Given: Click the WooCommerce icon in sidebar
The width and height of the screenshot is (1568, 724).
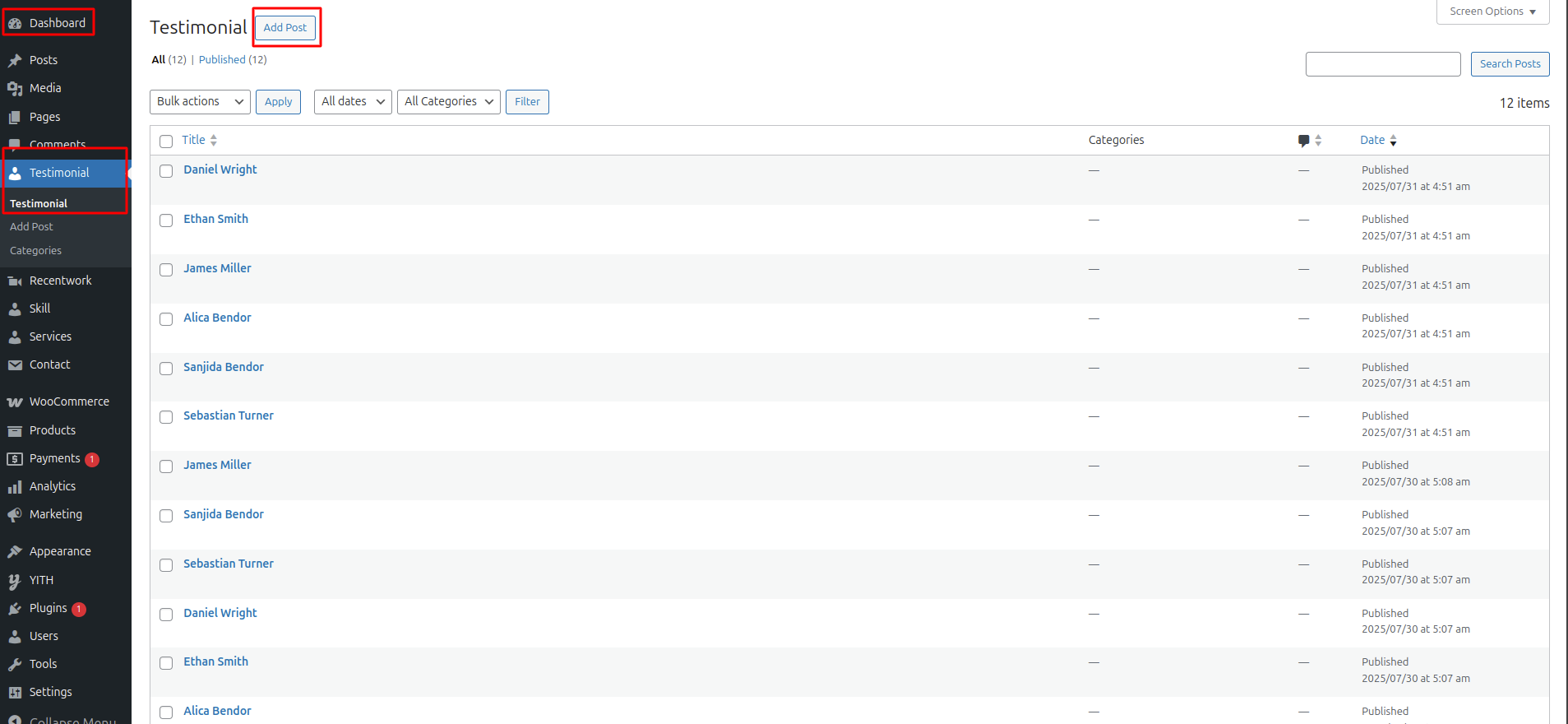Looking at the screenshot, I should coord(15,402).
